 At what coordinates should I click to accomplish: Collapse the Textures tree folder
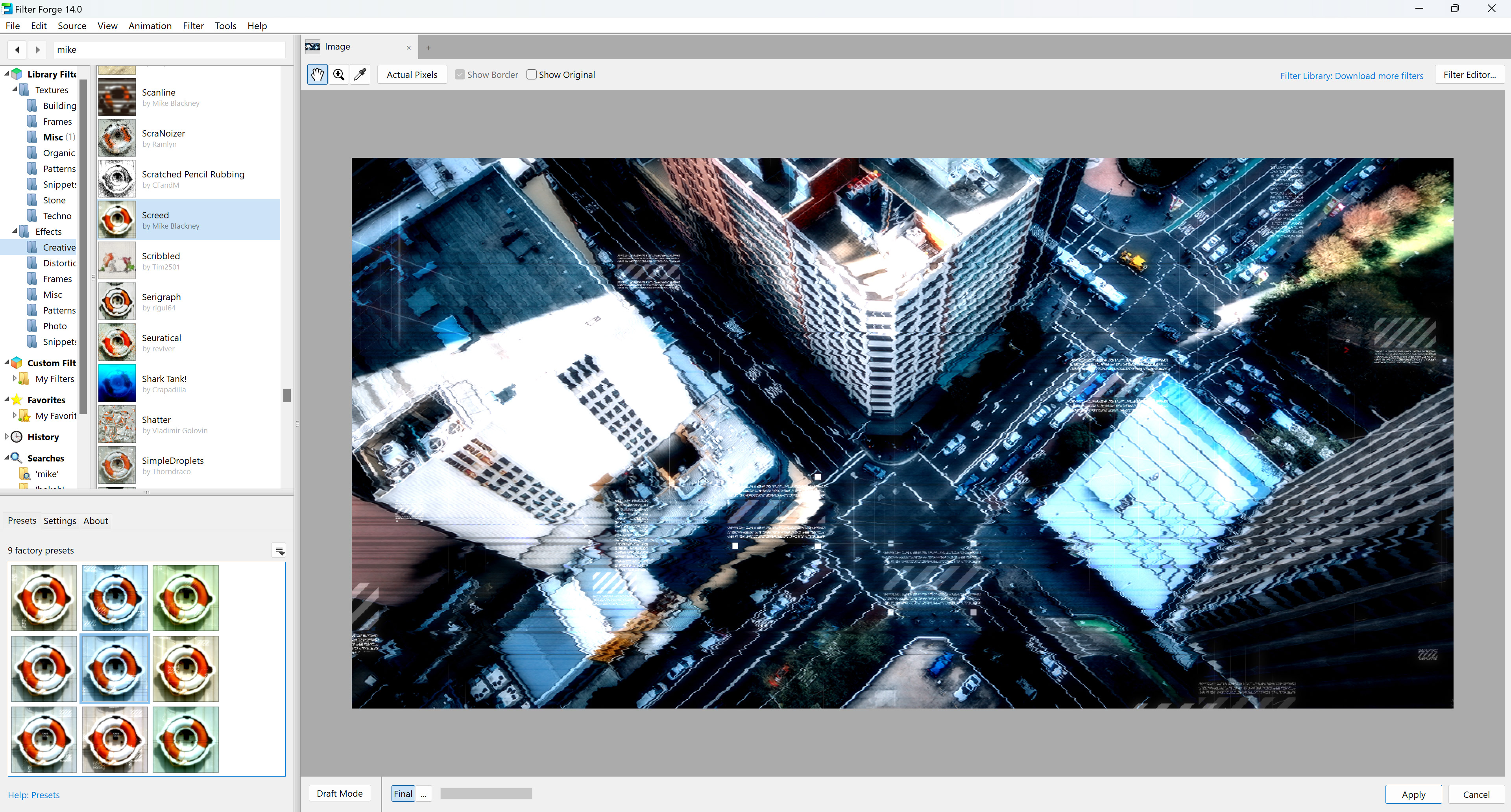[14, 90]
